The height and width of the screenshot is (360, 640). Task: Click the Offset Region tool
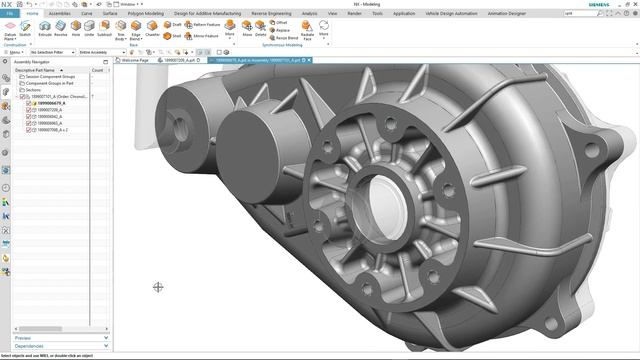(278, 22)
